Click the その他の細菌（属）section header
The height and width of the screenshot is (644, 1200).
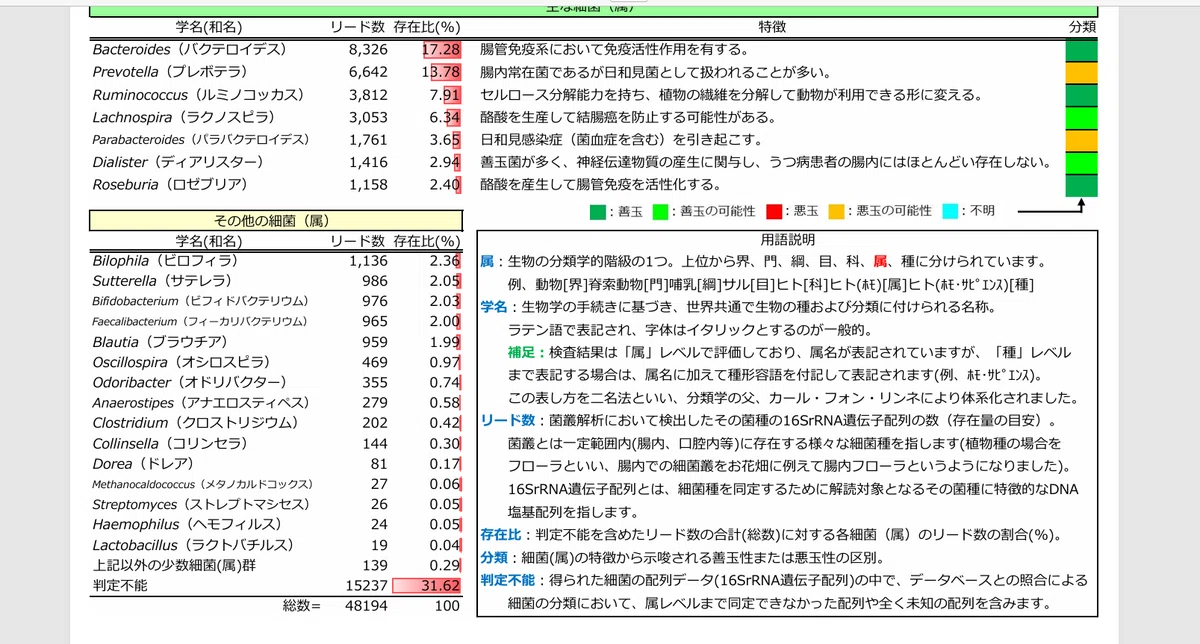coord(276,220)
